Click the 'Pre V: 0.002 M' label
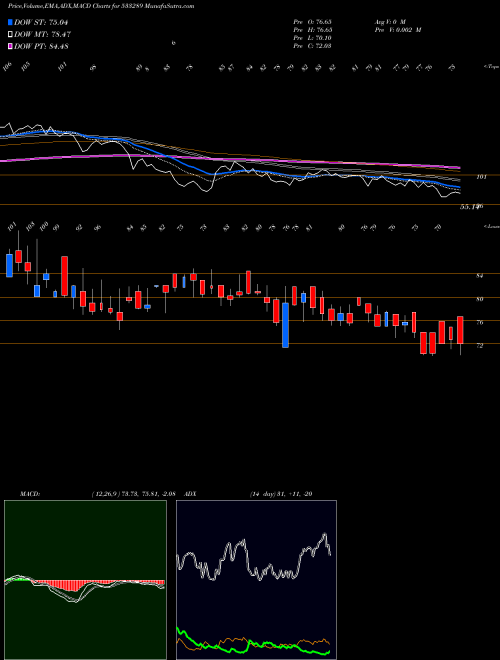This screenshot has width=500, height=660. coord(397,30)
